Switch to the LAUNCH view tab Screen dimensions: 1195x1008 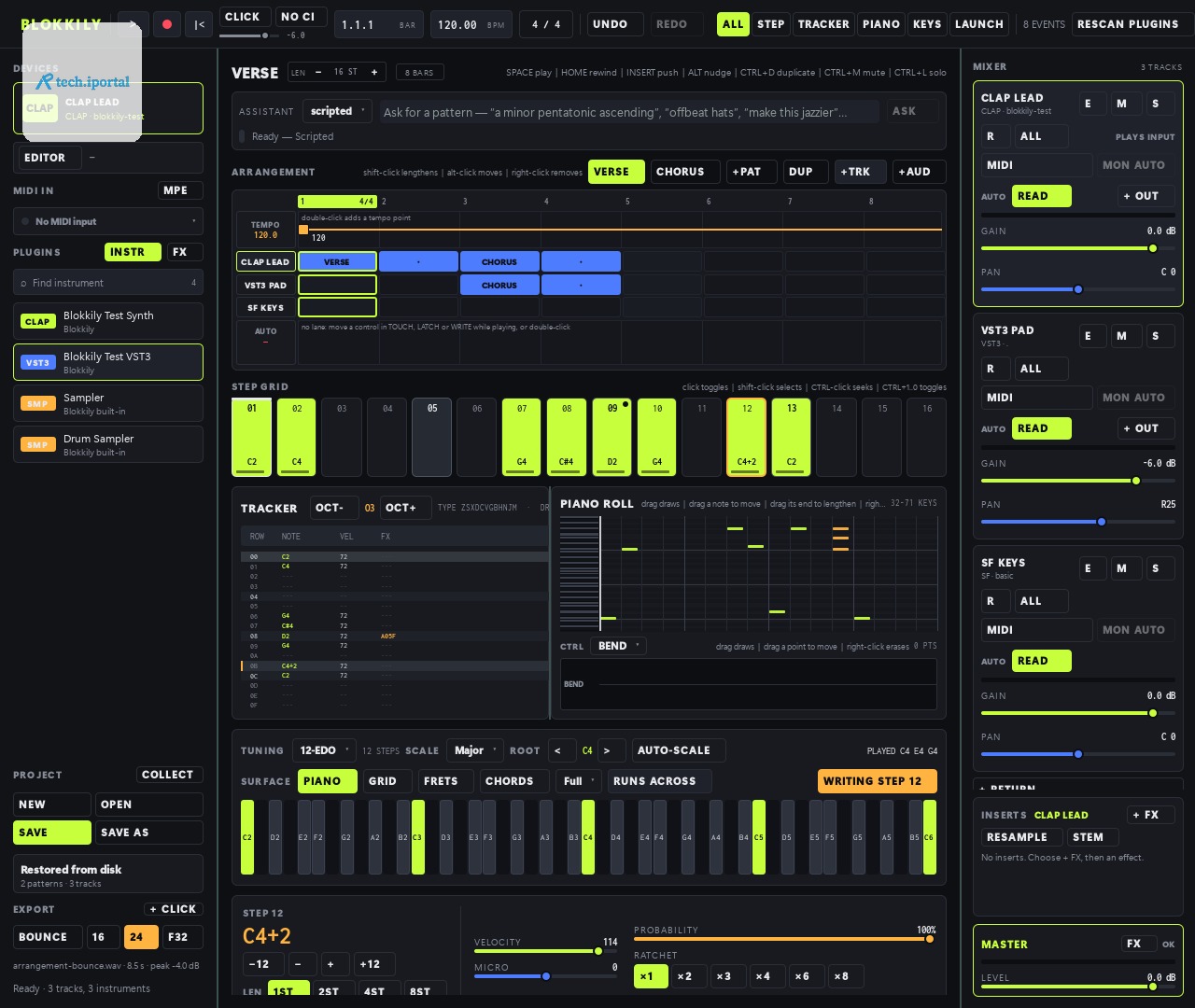click(x=979, y=24)
